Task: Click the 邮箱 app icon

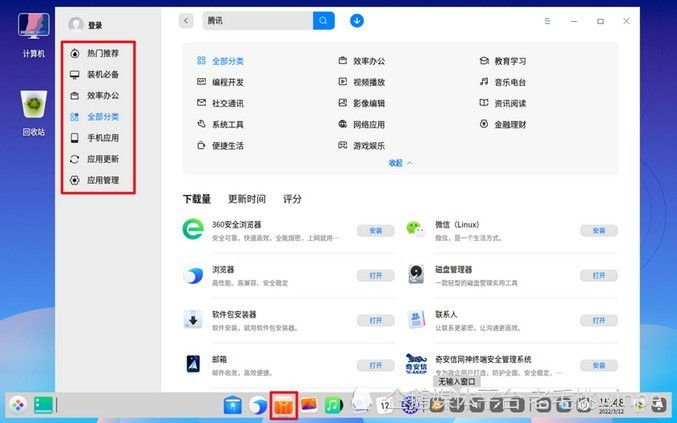Action: (x=193, y=364)
